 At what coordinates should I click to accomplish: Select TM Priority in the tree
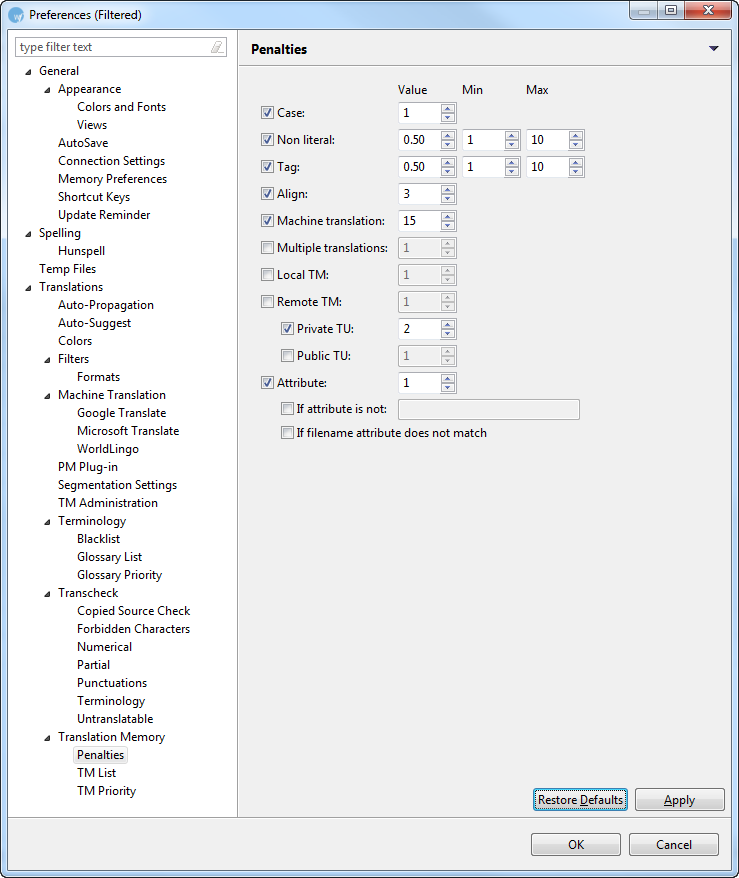tap(106, 791)
